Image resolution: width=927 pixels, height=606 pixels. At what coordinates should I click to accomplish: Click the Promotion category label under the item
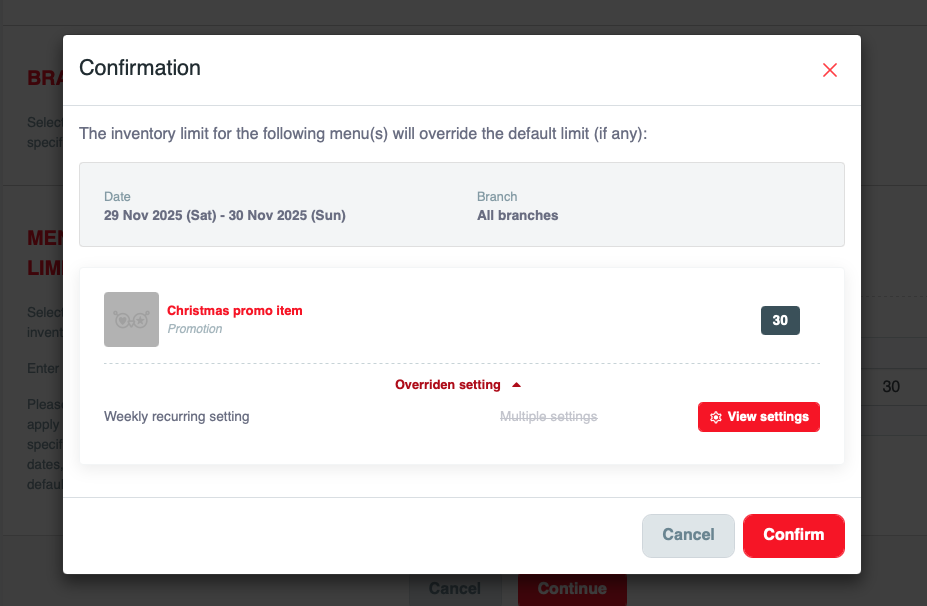point(195,329)
